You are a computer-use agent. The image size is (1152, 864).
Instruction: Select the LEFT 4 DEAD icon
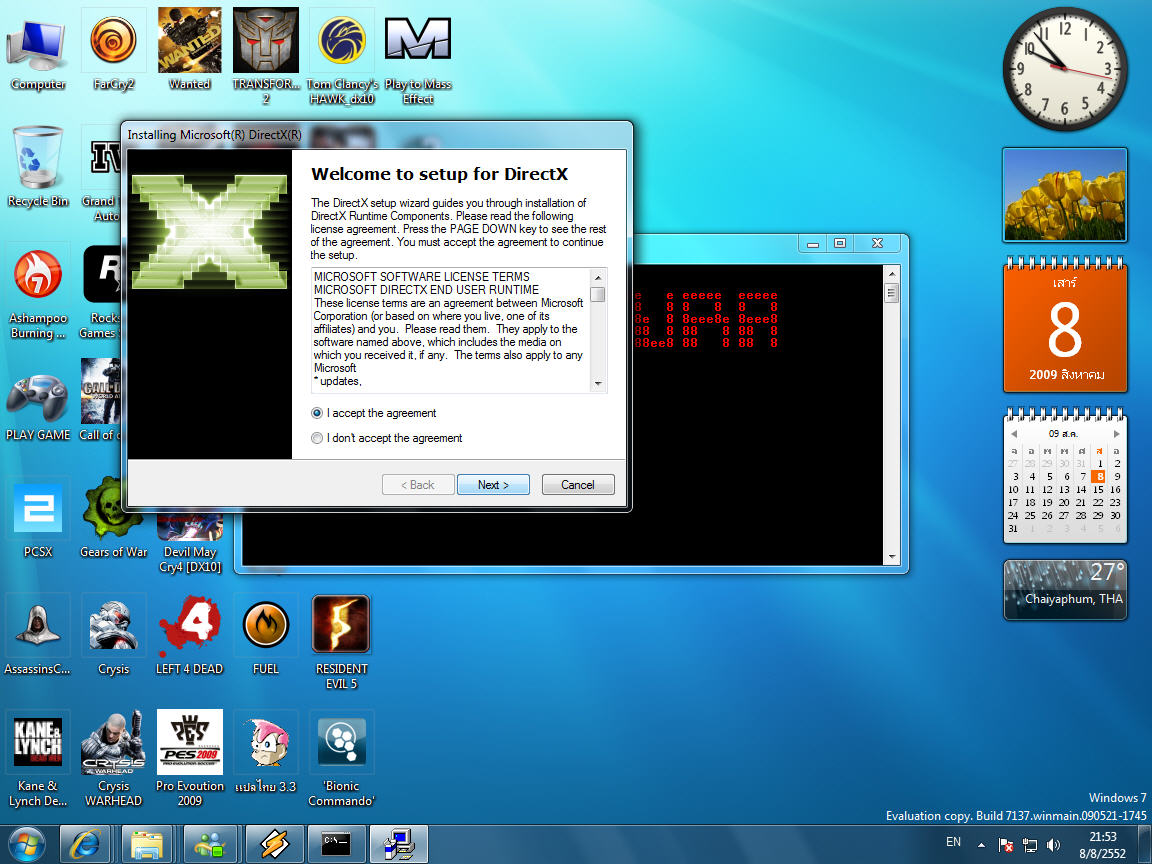tap(190, 635)
